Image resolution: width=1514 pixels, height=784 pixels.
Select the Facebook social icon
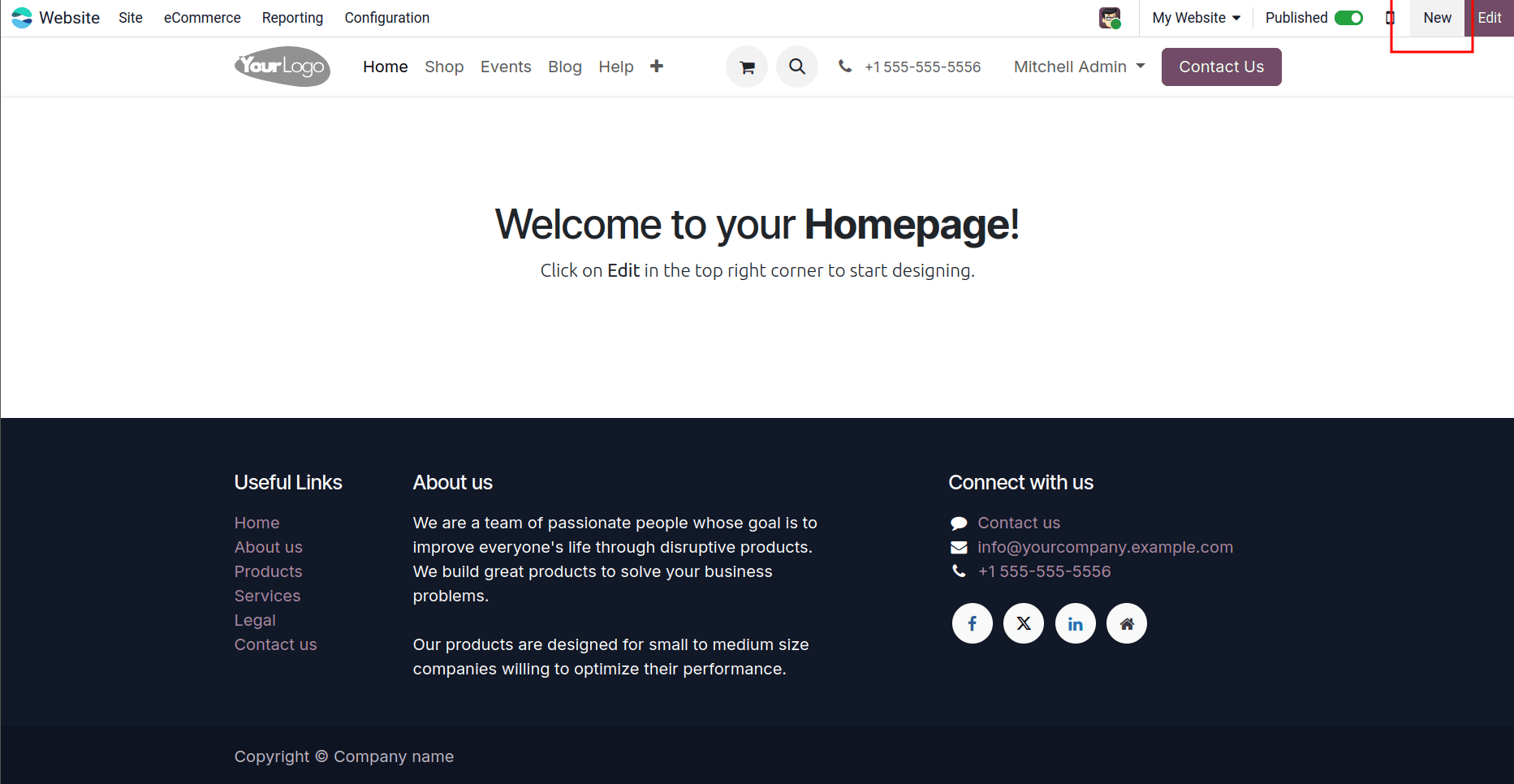(972, 622)
